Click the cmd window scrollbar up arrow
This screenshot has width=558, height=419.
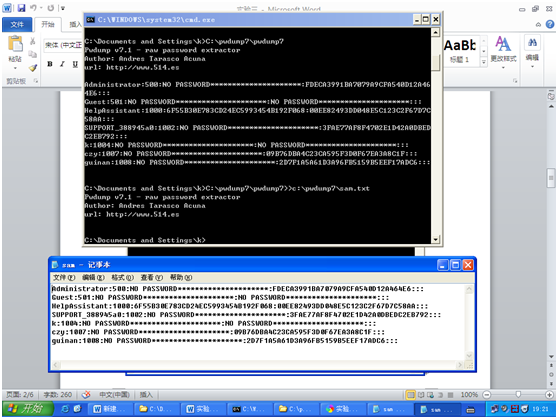(x=436, y=32)
